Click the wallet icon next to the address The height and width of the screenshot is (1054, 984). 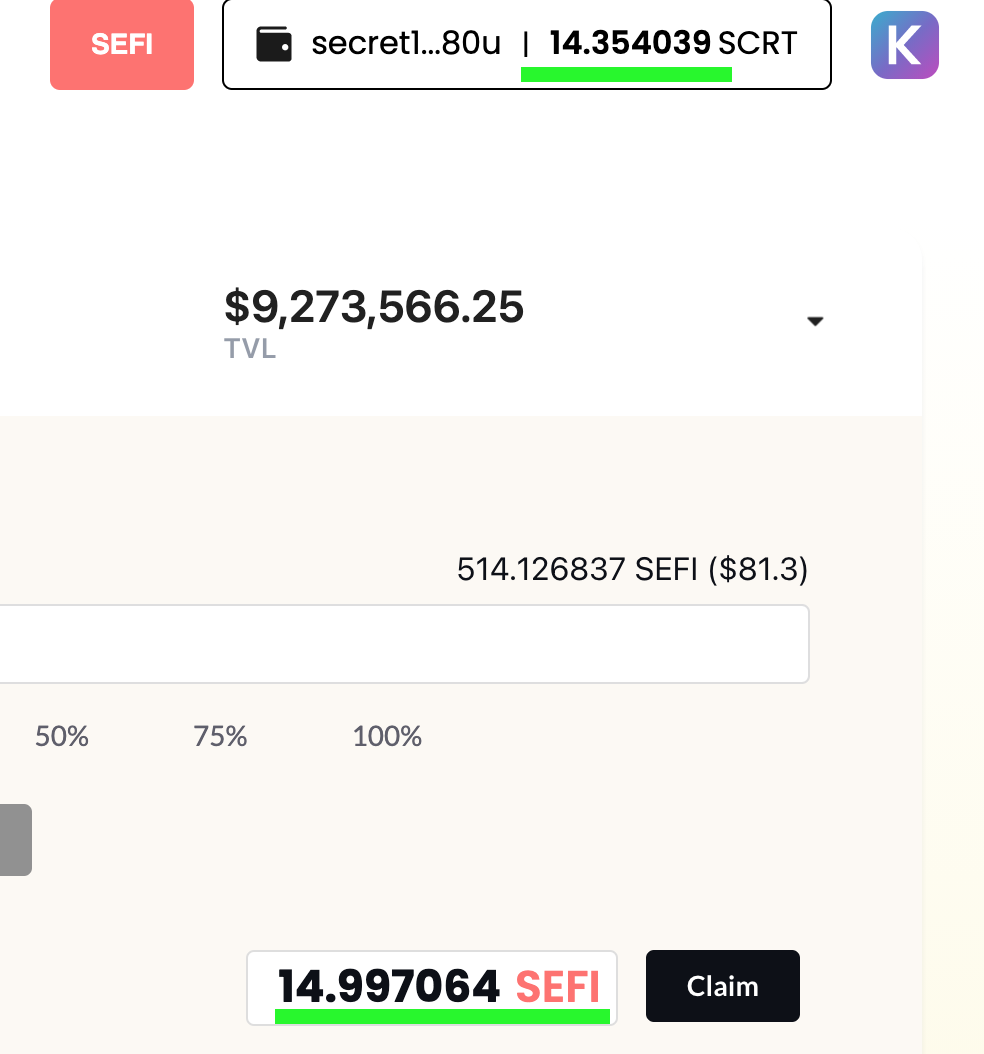click(x=275, y=44)
